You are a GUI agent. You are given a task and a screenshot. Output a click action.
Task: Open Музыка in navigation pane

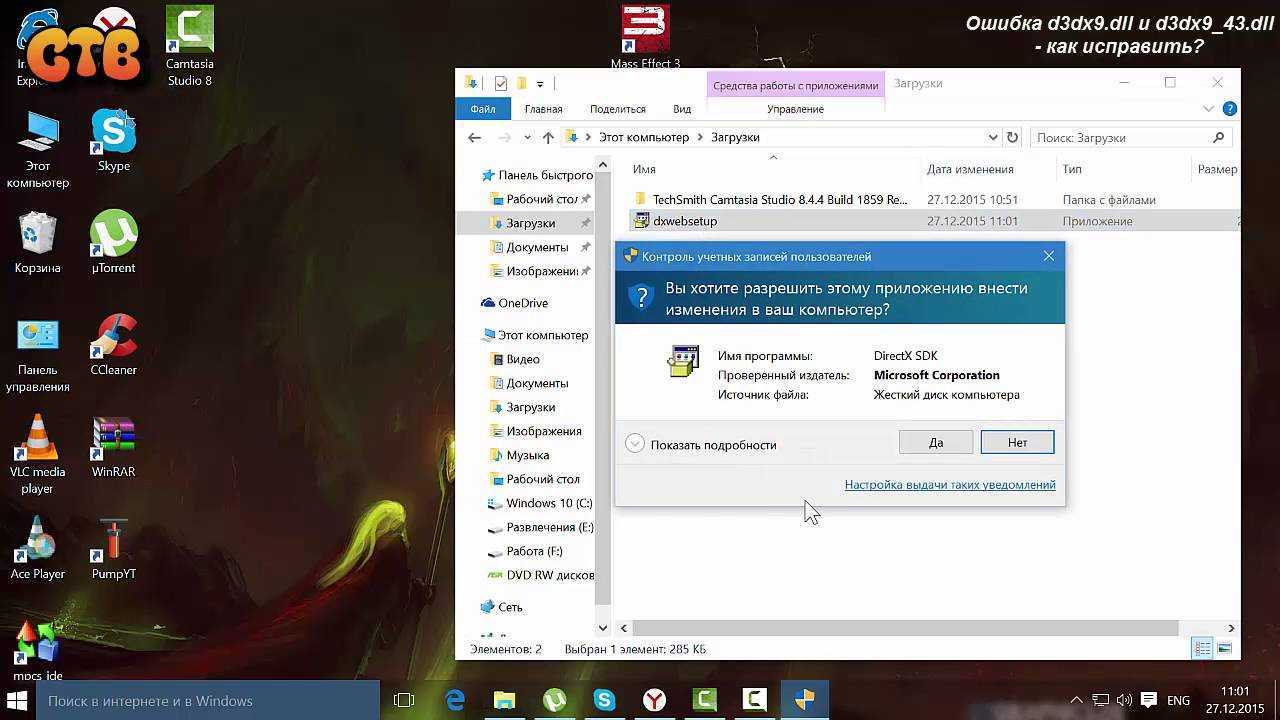527,455
